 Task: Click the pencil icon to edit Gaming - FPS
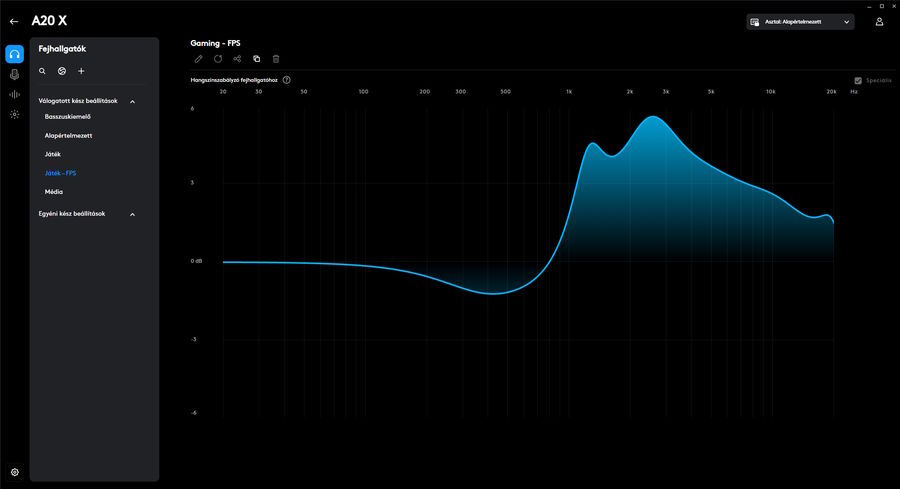coord(198,59)
